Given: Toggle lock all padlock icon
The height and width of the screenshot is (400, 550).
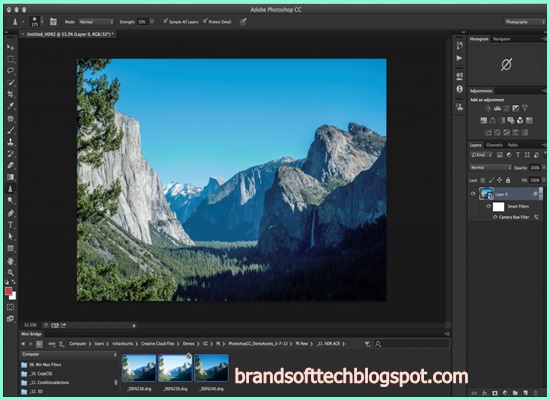Looking at the screenshot, I should [x=508, y=180].
